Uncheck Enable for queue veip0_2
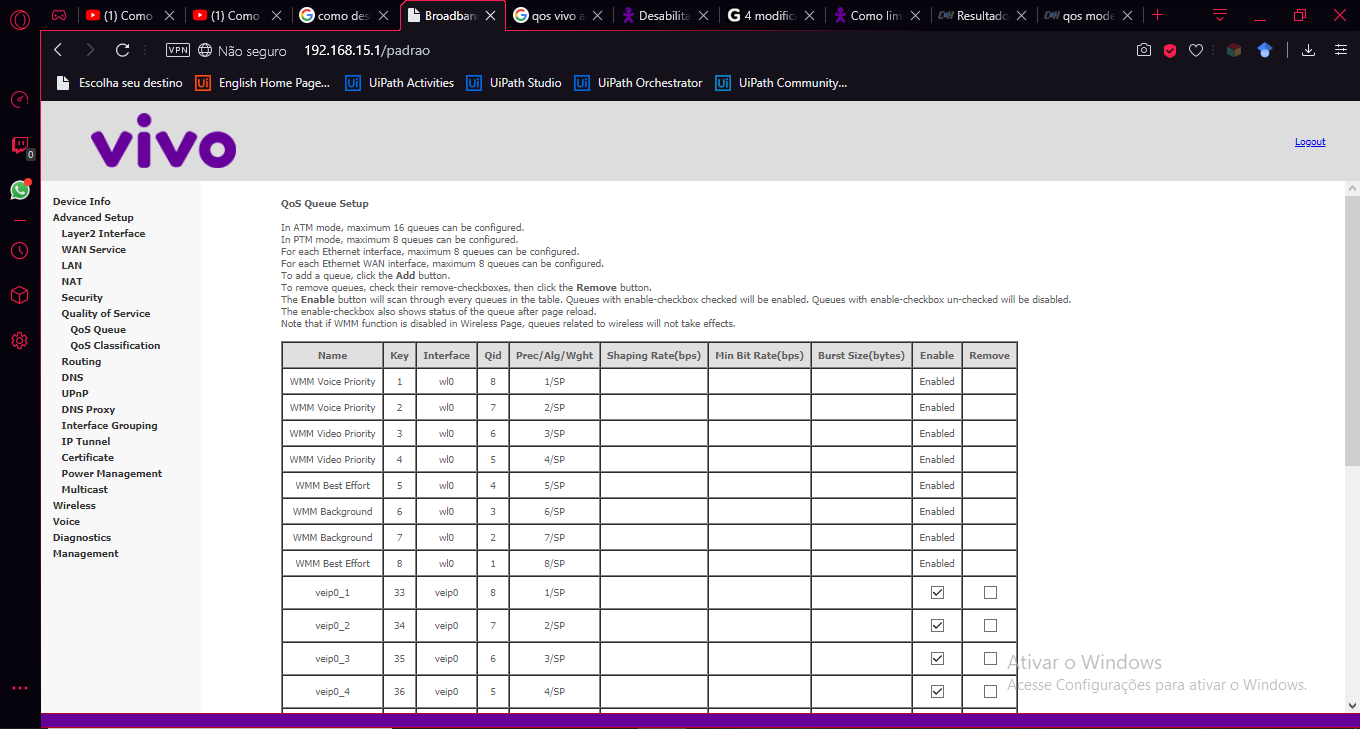This screenshot has width=1360, height=729. tap(937, 626)
